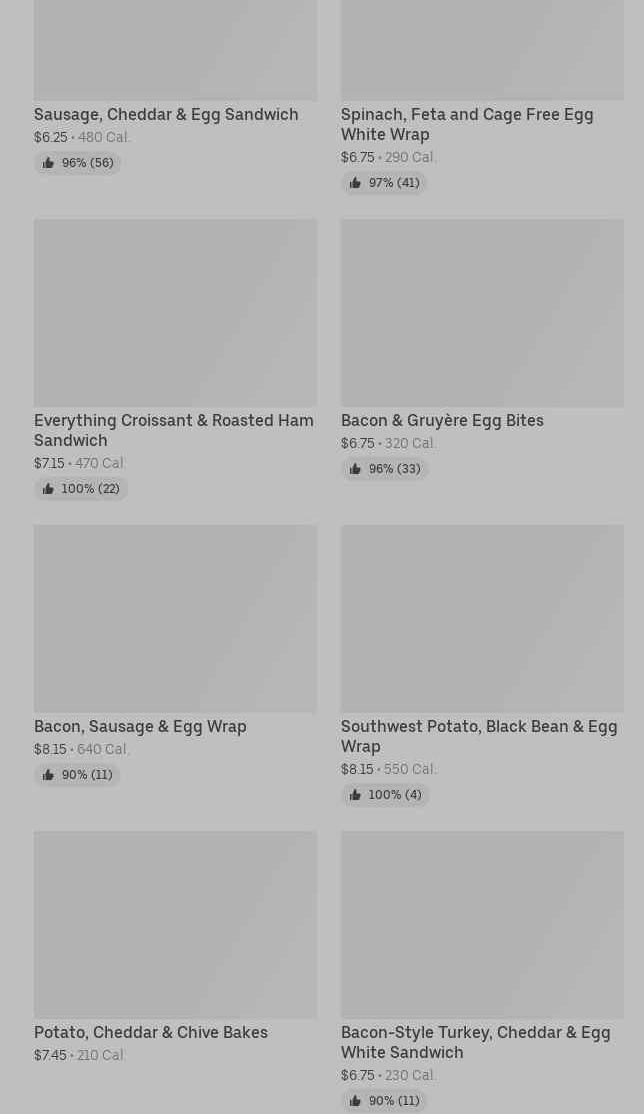The width and height of the screenshot is (644, 1114).
Task: Open Spinach, Feta and Cage Free Egg White Wrap
Action: point(467,124)
